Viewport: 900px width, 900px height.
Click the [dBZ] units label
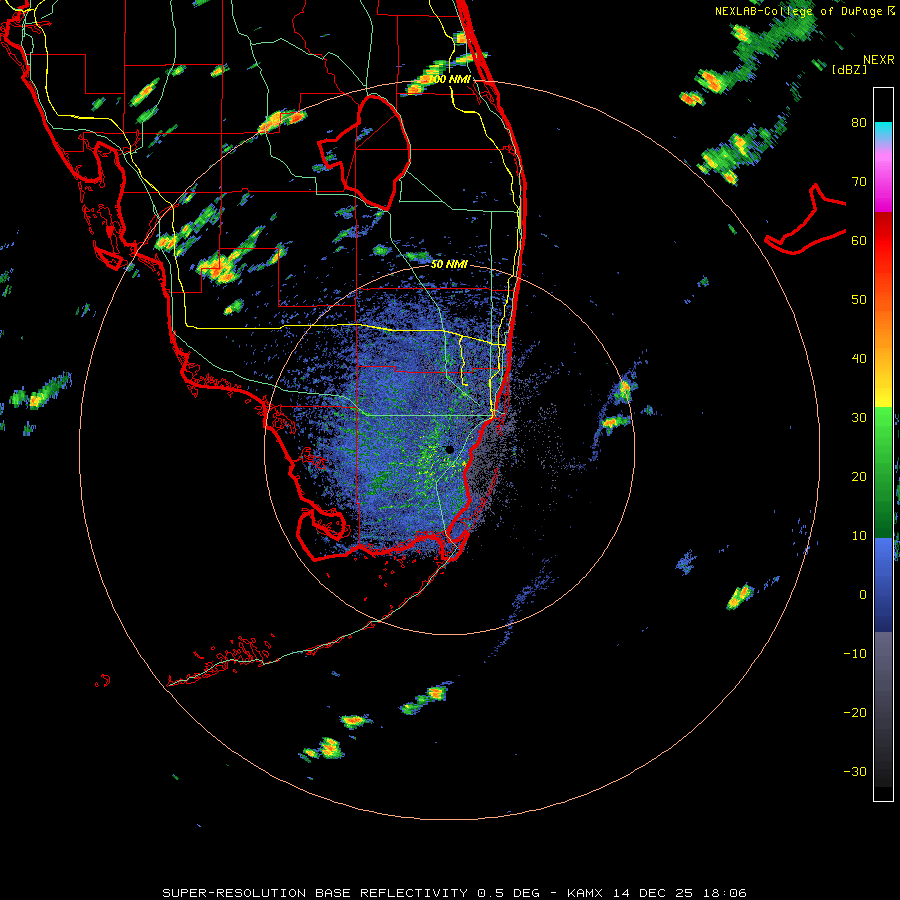[849, 69]
